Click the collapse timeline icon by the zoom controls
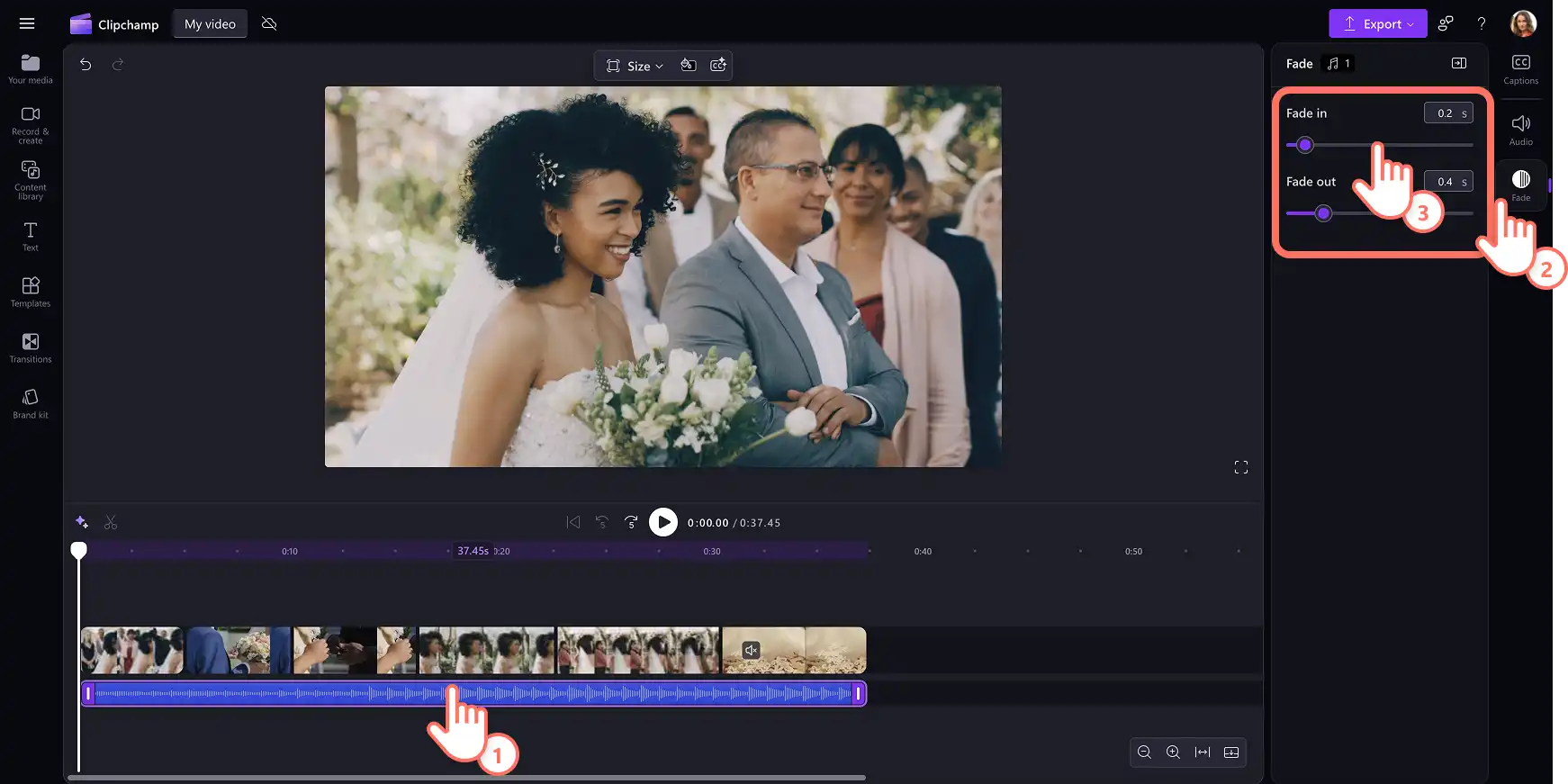The width and height of the screenshot is (1568, 784). pos(1231,752)
